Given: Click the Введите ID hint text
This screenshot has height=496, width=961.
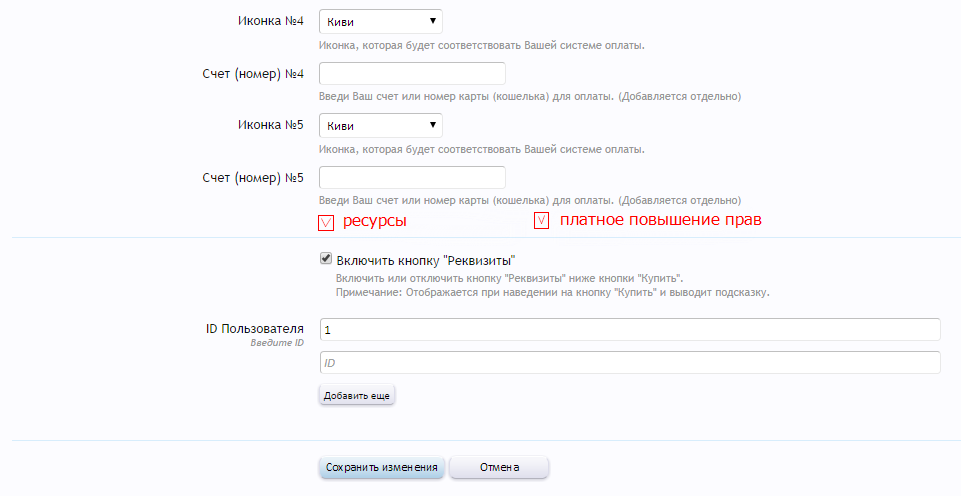Looking at the screenshot, I should 277,343.
